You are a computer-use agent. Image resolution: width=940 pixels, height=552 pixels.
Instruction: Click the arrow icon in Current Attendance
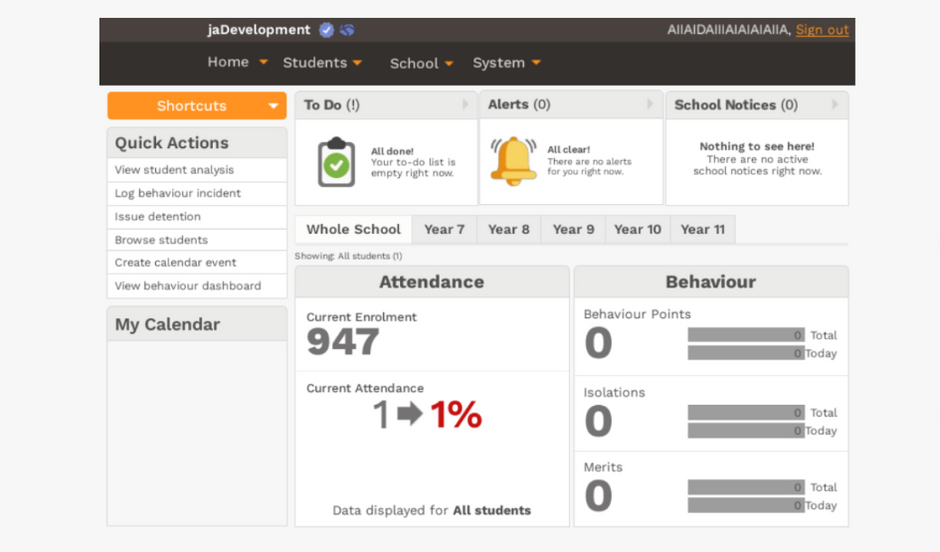(x=410, y=414)
